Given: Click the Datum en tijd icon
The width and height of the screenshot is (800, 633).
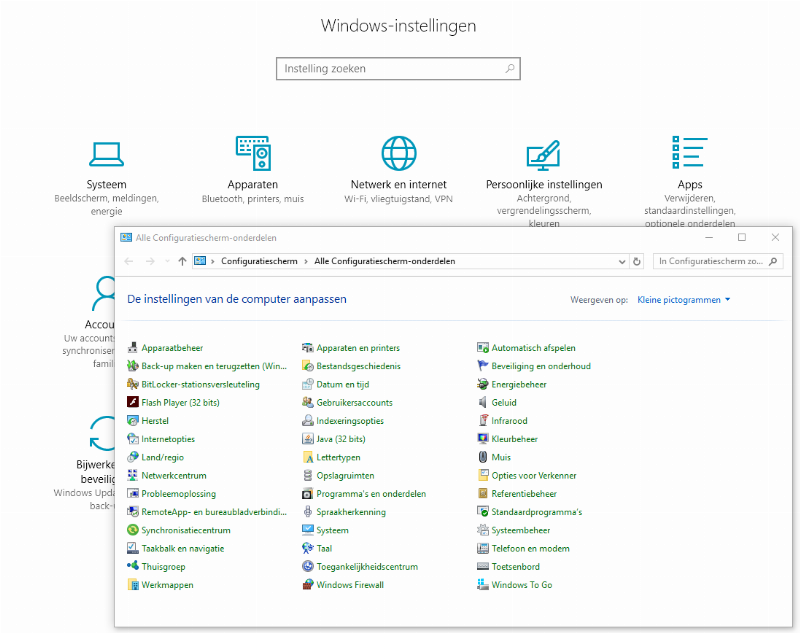Looking at the screenshot, I should point(308,384).
